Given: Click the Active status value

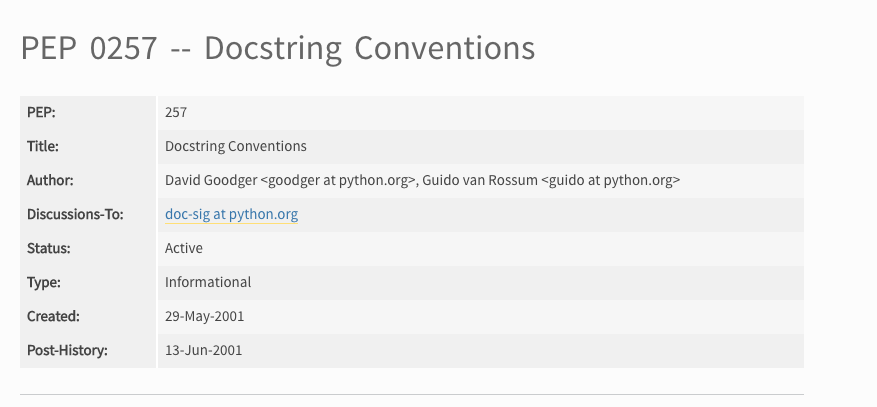Looking at the screenshot, I should (x=184, y=248).
